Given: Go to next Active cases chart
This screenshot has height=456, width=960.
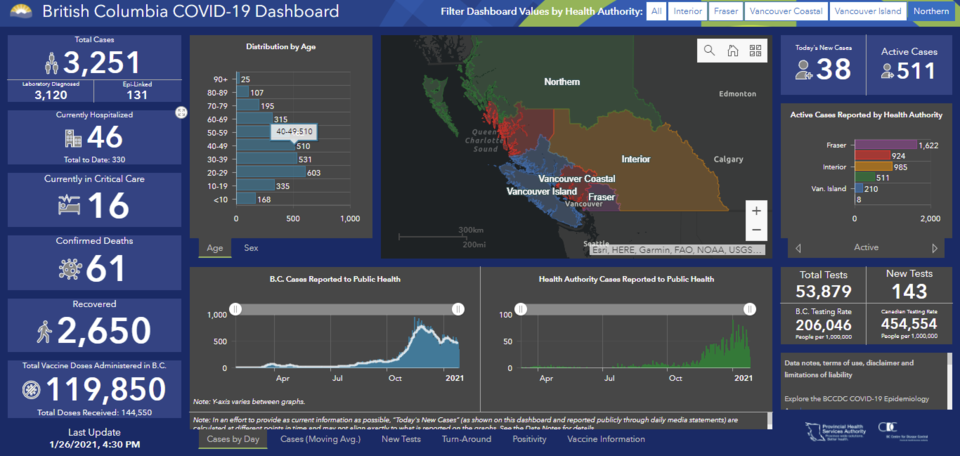Looking at the screenshot, I should click(934, 248).
